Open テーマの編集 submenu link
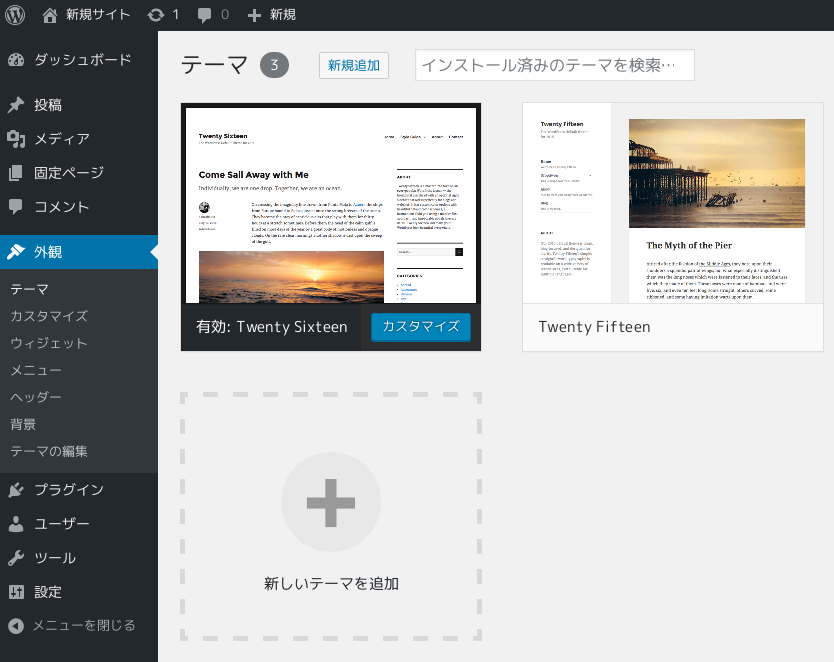834x662 pixels. pyautogui.click(x=49, y=451)
